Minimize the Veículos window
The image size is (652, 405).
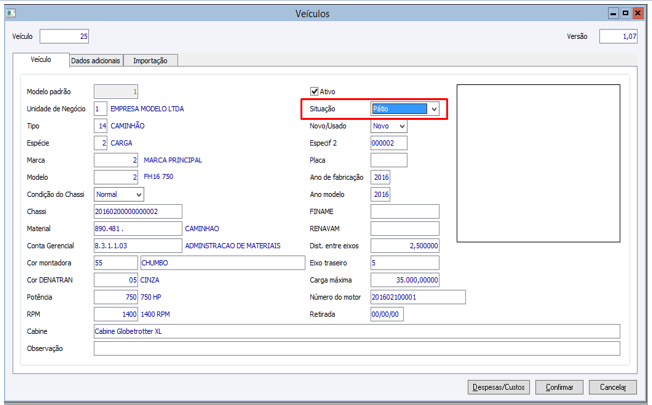point(613,13)
